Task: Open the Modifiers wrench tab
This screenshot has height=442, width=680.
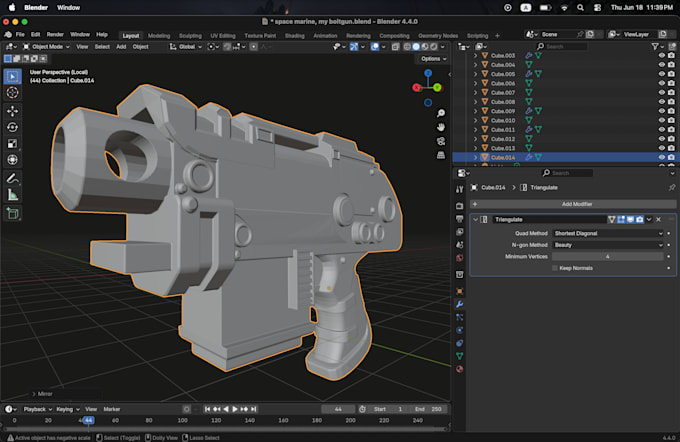Action: pos(460,304)
